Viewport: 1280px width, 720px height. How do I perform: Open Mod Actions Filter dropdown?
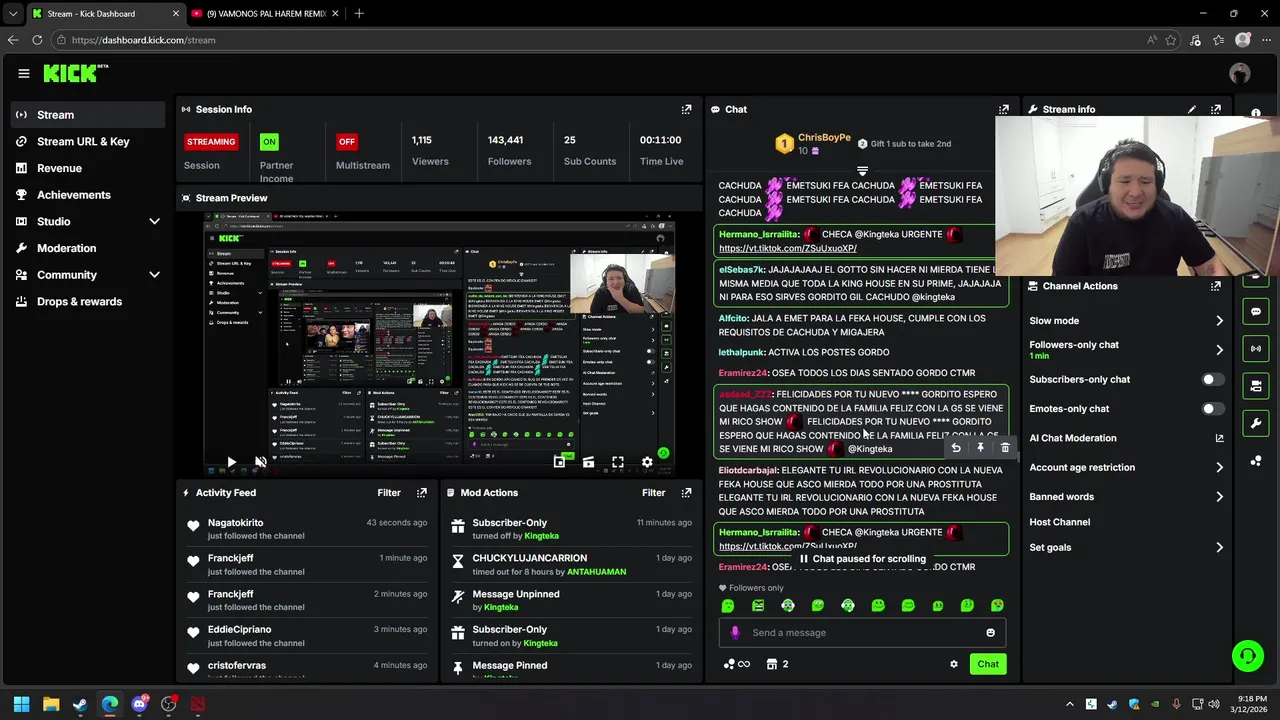point(653,492)
